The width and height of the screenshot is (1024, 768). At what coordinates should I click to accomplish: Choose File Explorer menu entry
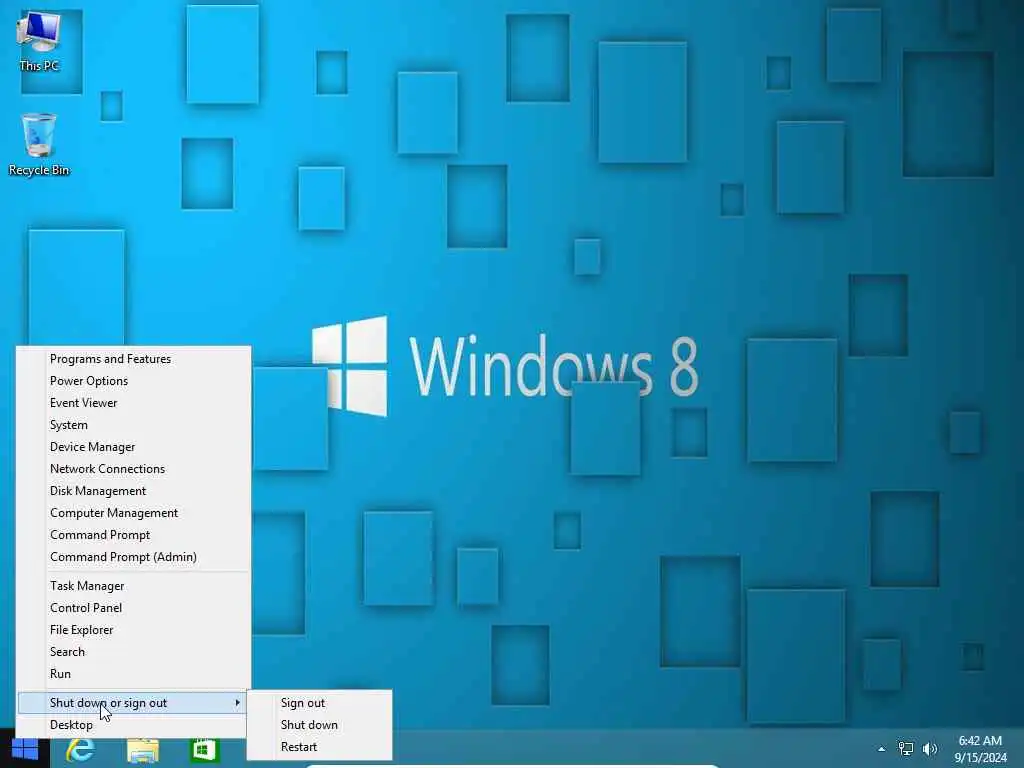[133, 630]
